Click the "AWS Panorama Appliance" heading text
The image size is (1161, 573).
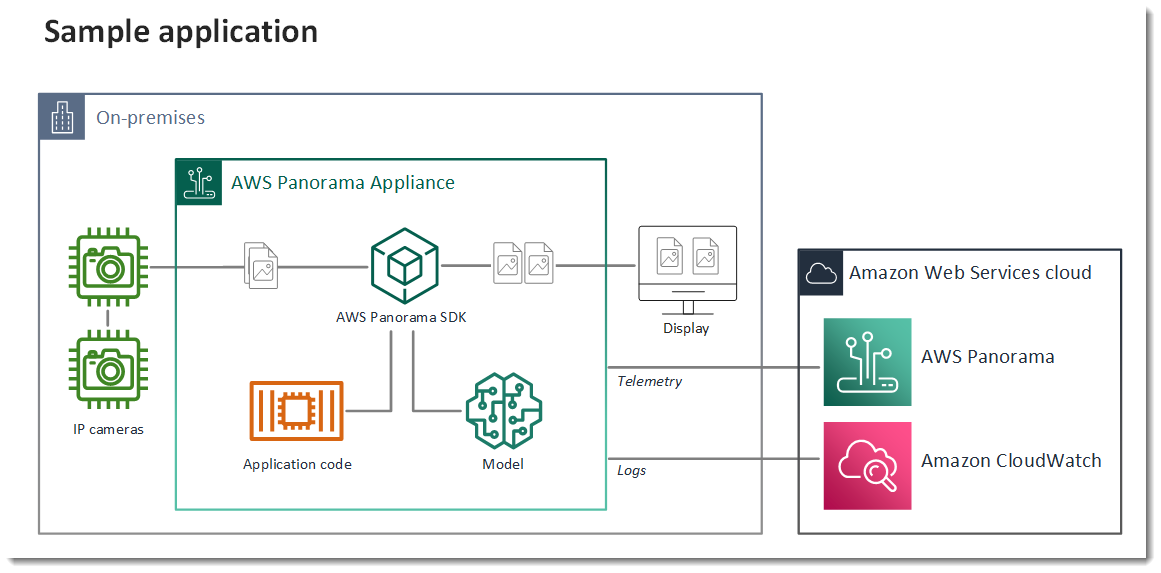pyautogui.click(x=343, y=183)
